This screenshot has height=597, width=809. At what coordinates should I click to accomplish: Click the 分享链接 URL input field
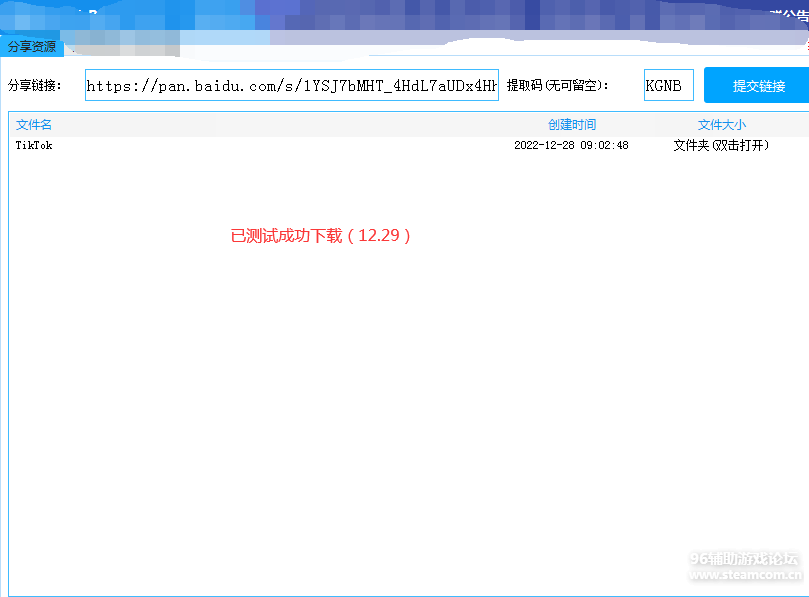tap(291, 86)
